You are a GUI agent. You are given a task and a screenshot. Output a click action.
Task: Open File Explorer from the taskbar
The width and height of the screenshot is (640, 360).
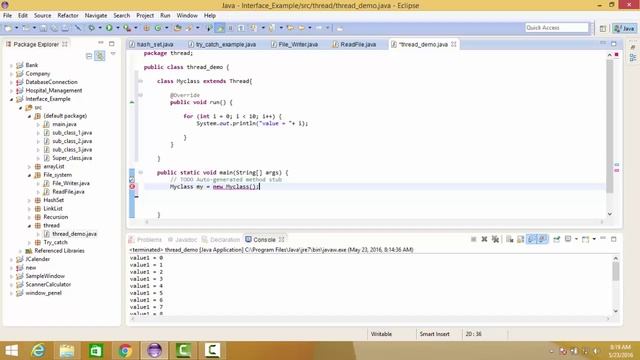pyautogui.click(x=67, y=351)
